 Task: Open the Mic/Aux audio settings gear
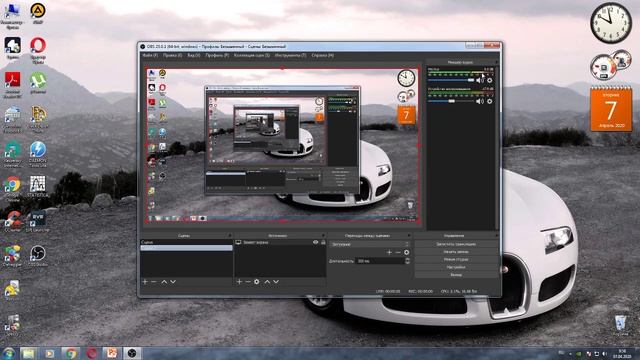point(489,80)
